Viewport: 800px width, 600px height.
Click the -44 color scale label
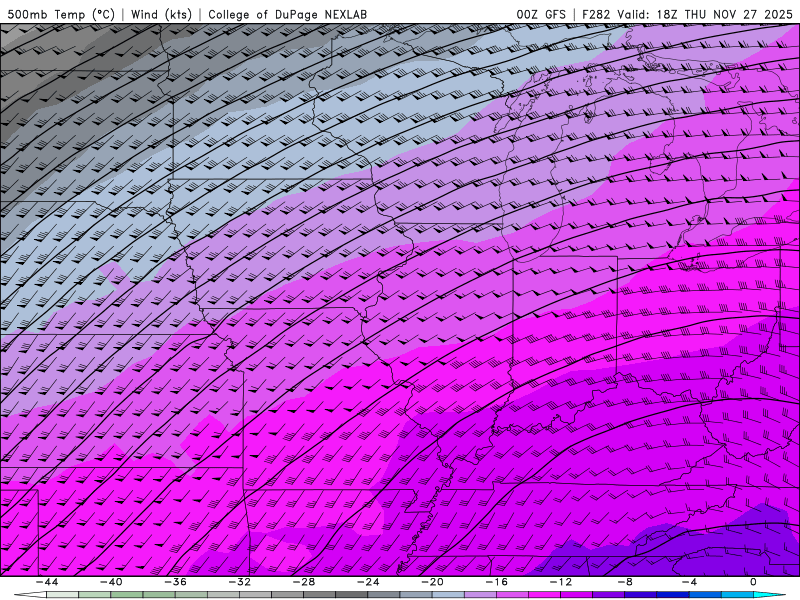pyautogui.click(x=47, y=582)
